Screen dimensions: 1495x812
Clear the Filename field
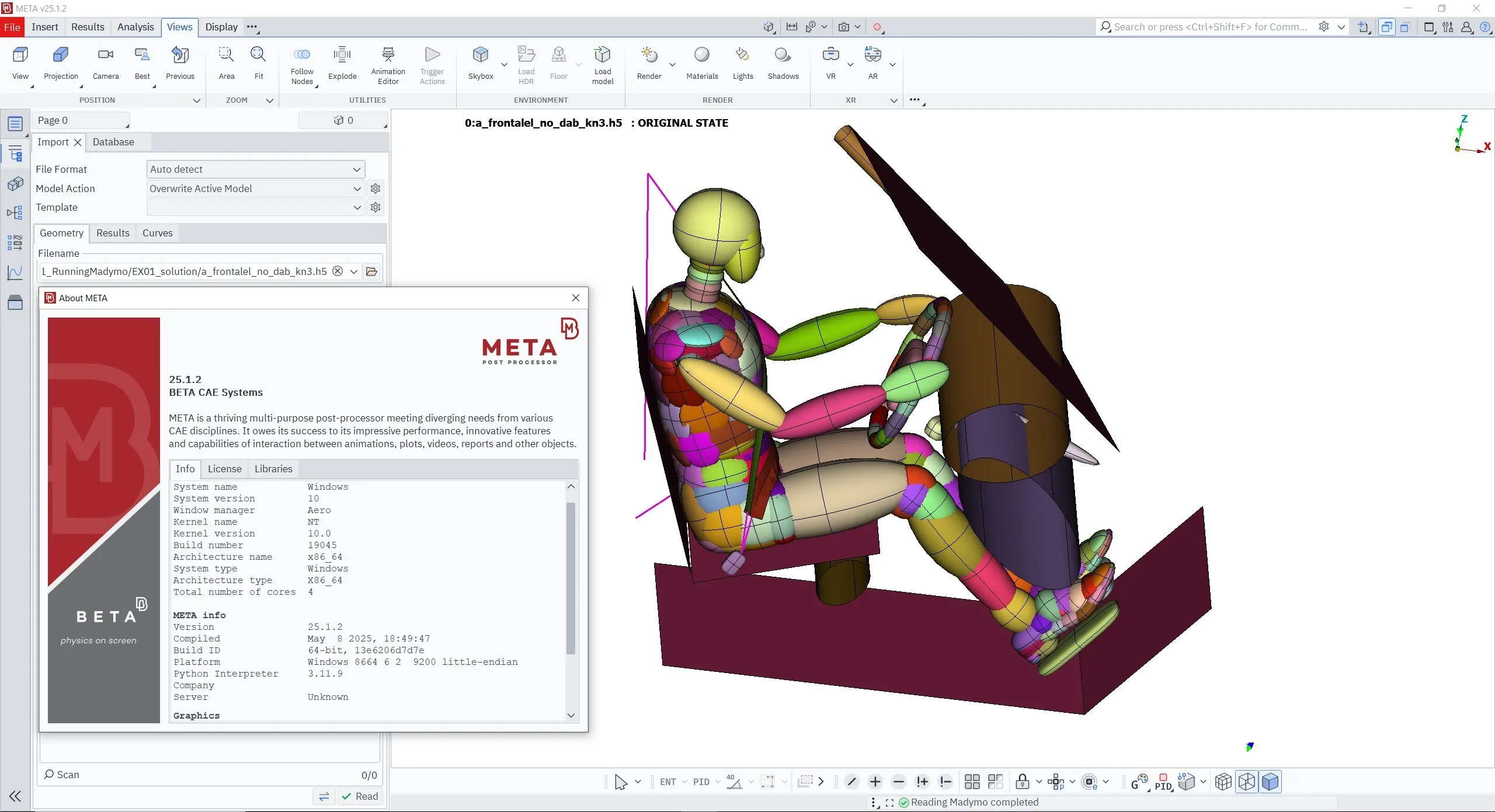point(338,271)
